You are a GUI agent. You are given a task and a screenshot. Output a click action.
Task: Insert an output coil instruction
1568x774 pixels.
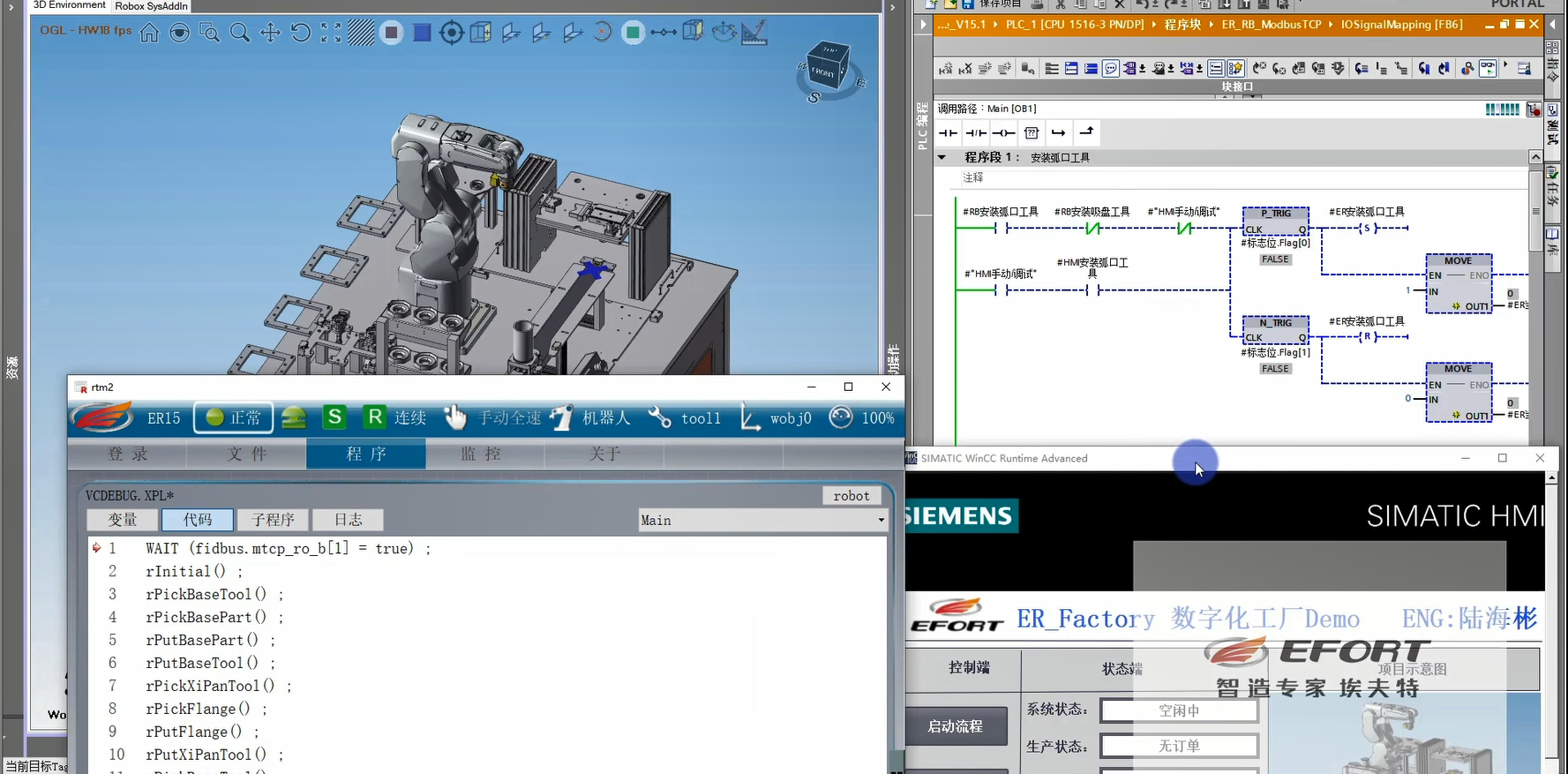[1003, 132]
